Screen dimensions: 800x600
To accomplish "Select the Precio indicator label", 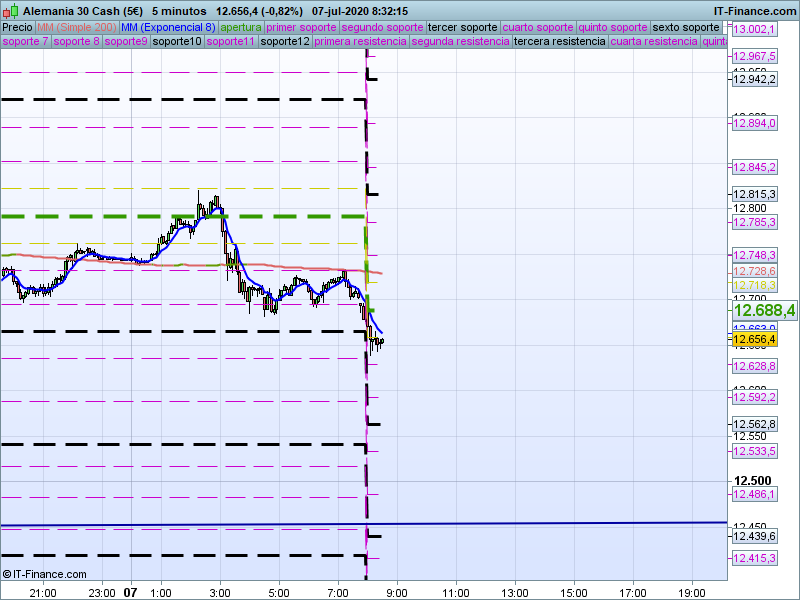I will click(x=17, y=27).
